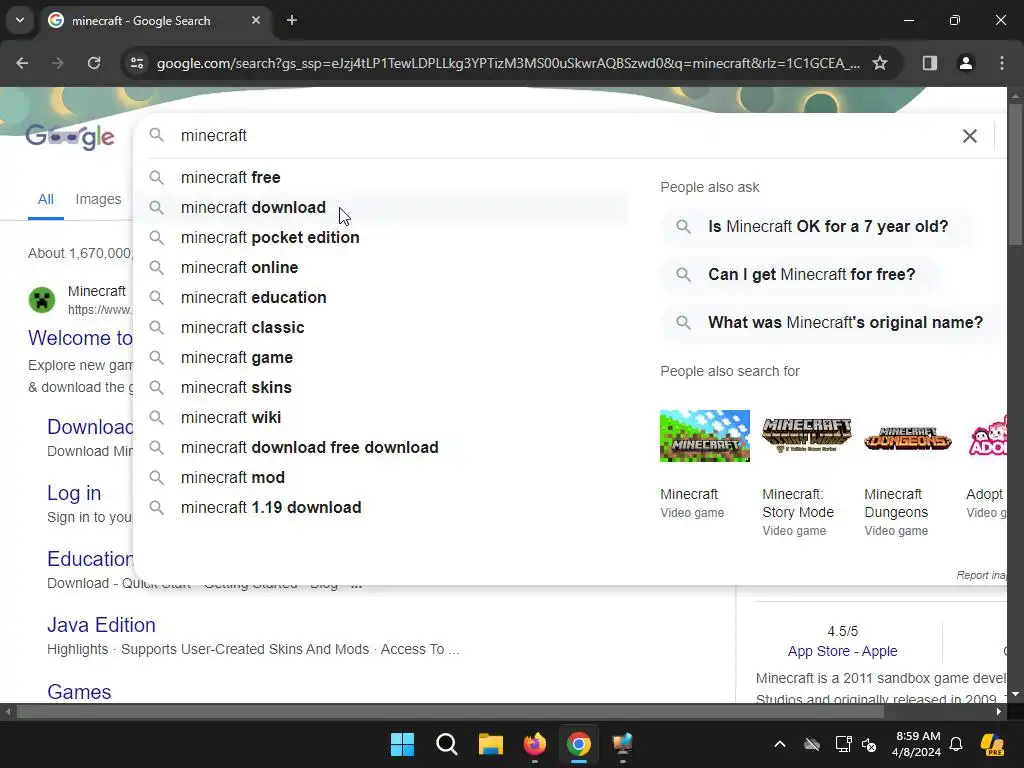
Task: Ask Can I get Minecraft for free
Action: (801, 274)
